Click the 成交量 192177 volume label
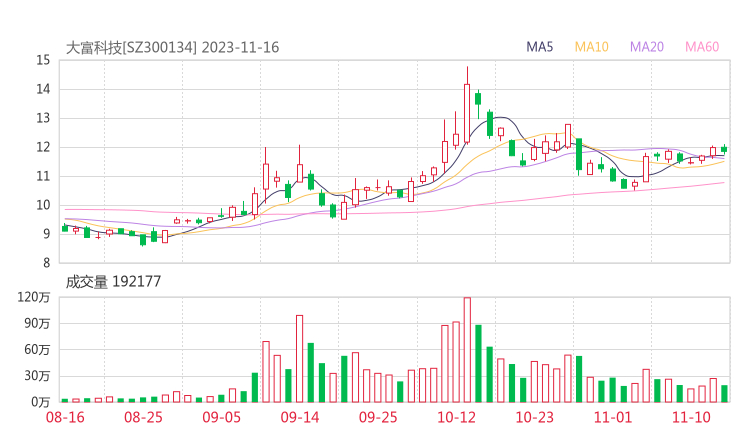The image size is (740, 440). (x=113, y=282)
